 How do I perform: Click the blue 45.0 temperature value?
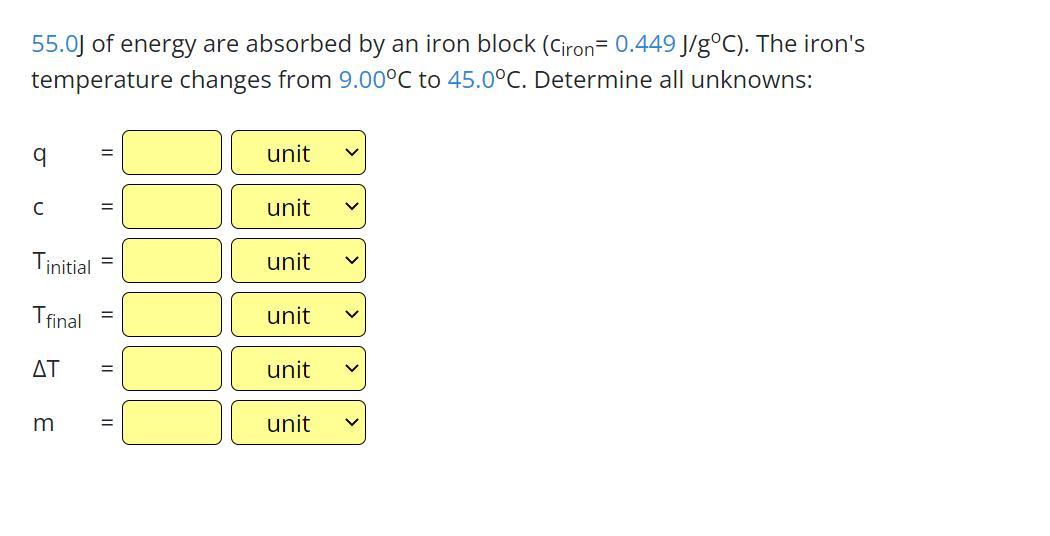(471, 80)
